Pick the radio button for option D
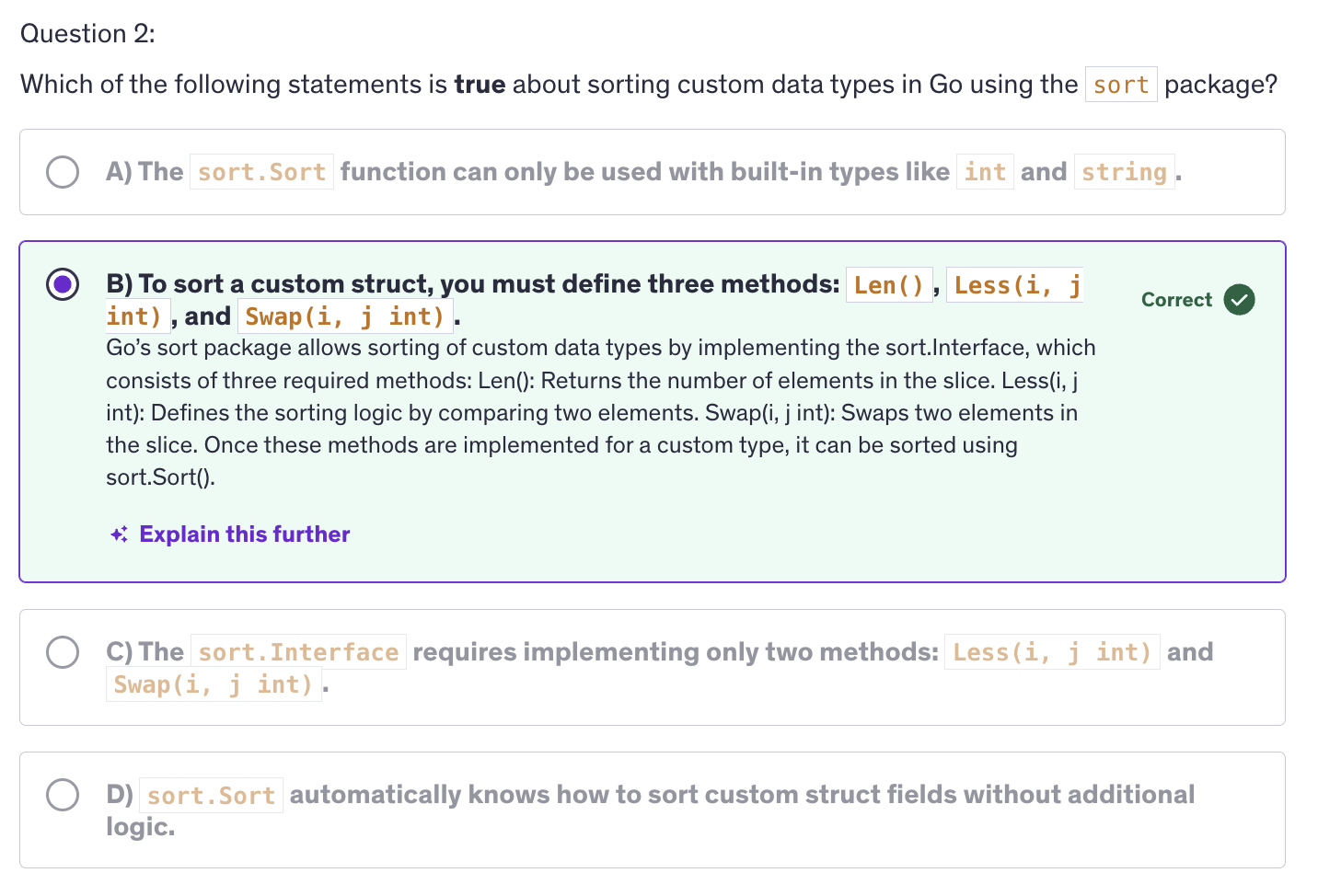The height and width of the screenshot is (896, 1318). tap(63, 795)
